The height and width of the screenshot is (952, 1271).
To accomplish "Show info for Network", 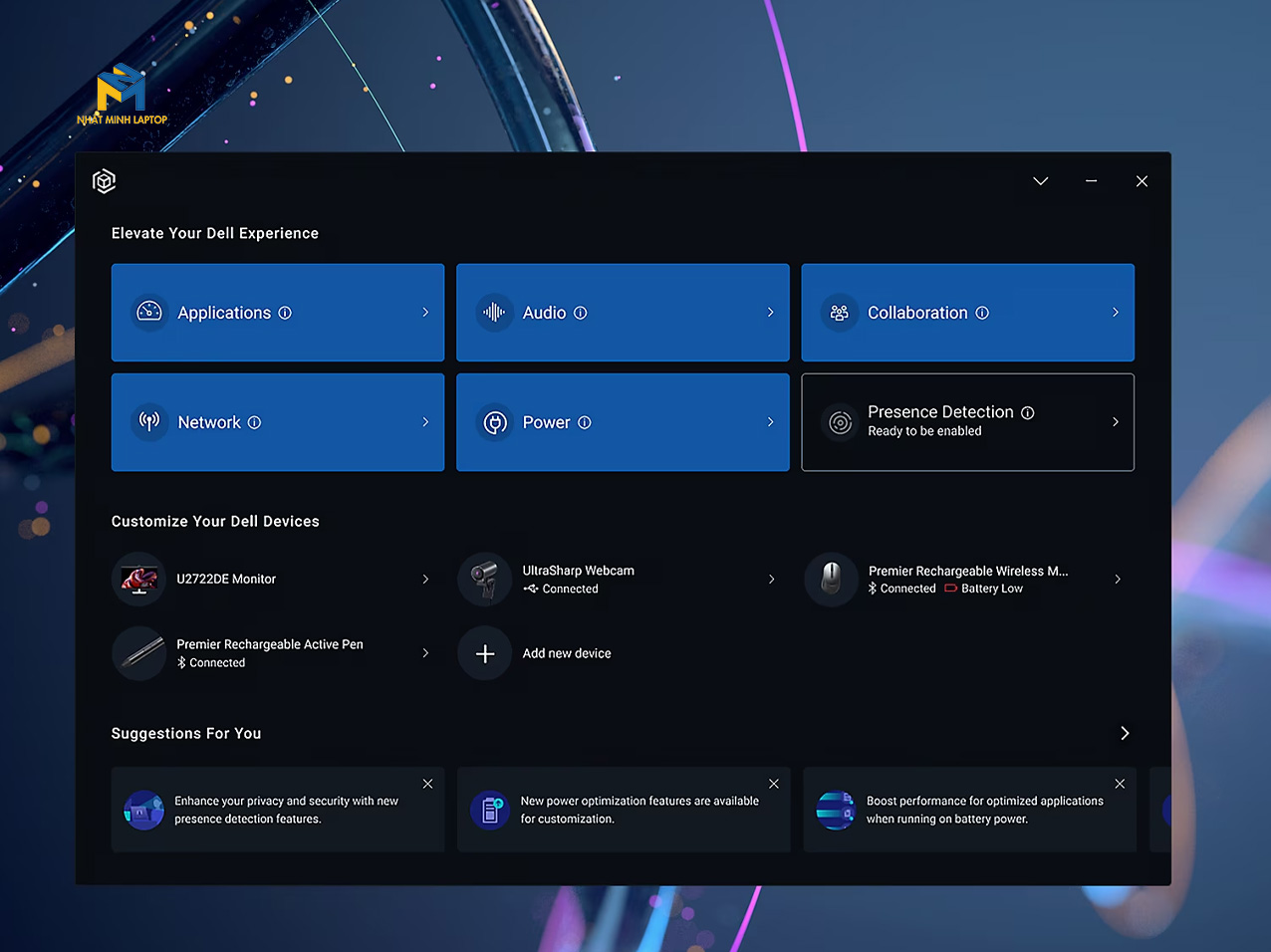I will click(254, 422).
